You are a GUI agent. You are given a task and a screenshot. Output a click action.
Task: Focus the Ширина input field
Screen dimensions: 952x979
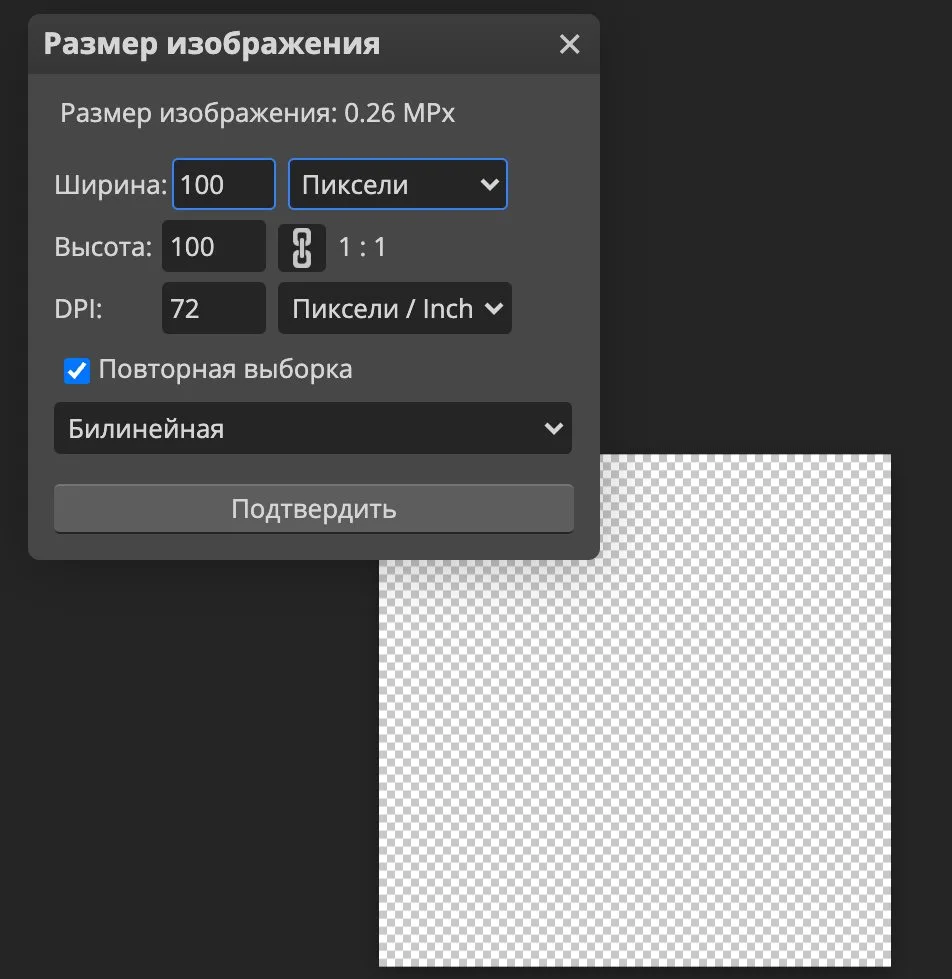click(223, 184)
